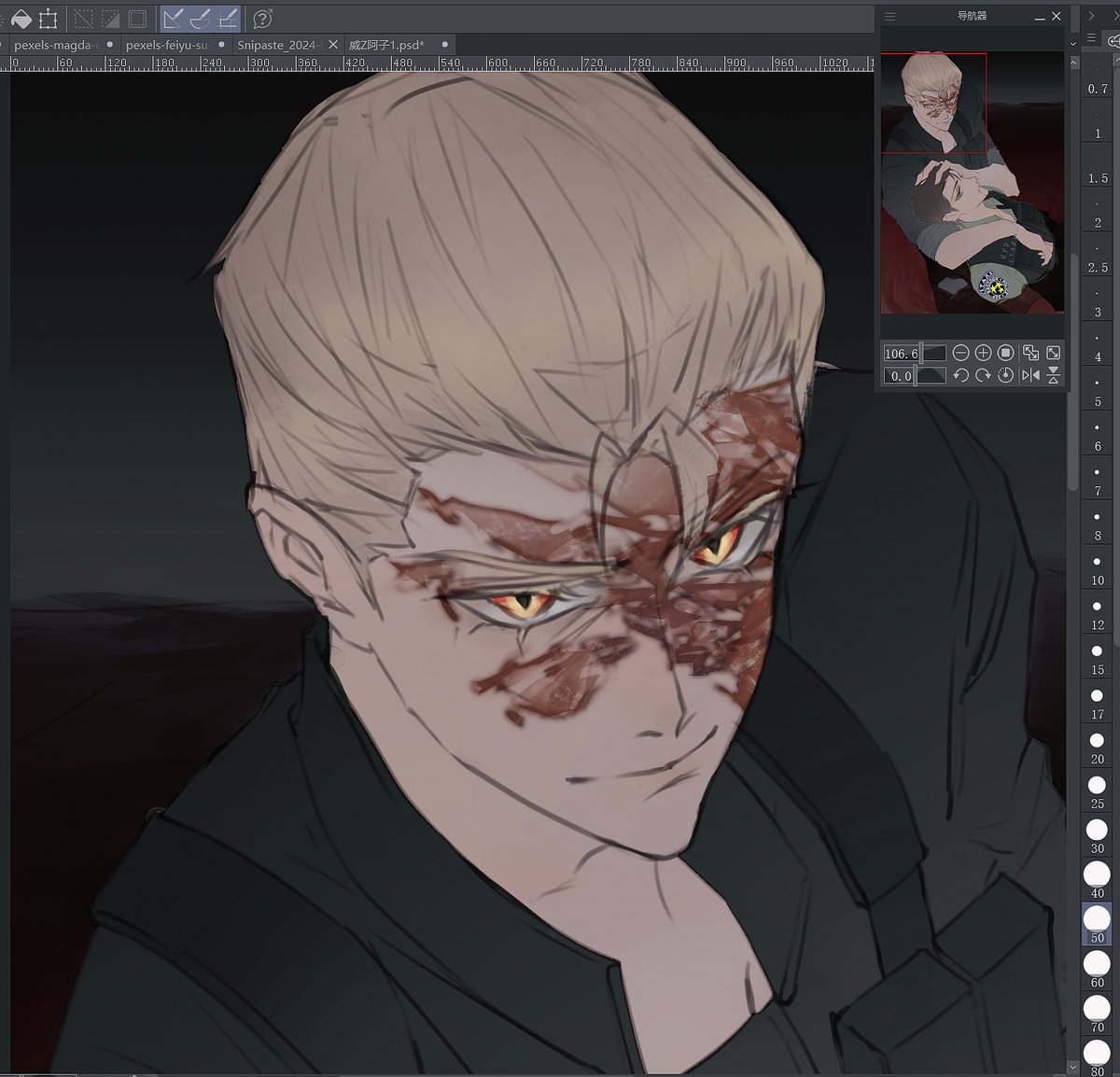Click the dot on the pexels-magda tab
This screenshot has width=1120, height=1077.
click(x=110, y=44)
